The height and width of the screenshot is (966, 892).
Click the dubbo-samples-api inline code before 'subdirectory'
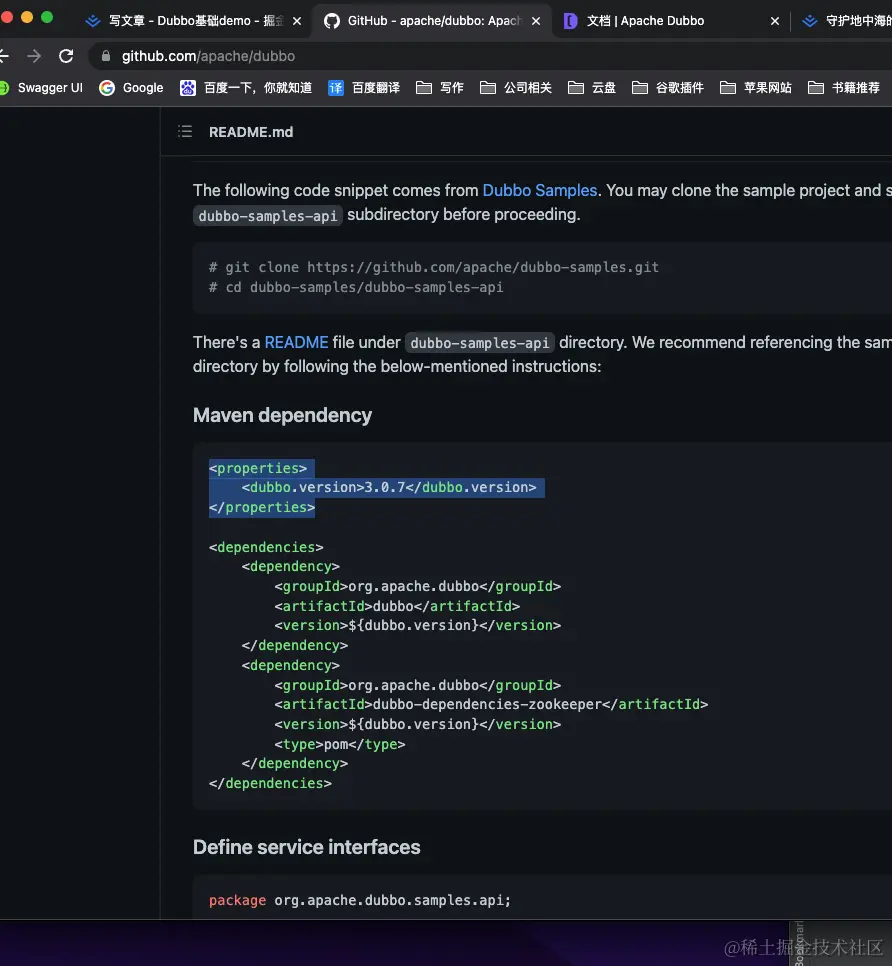[267, 216]
